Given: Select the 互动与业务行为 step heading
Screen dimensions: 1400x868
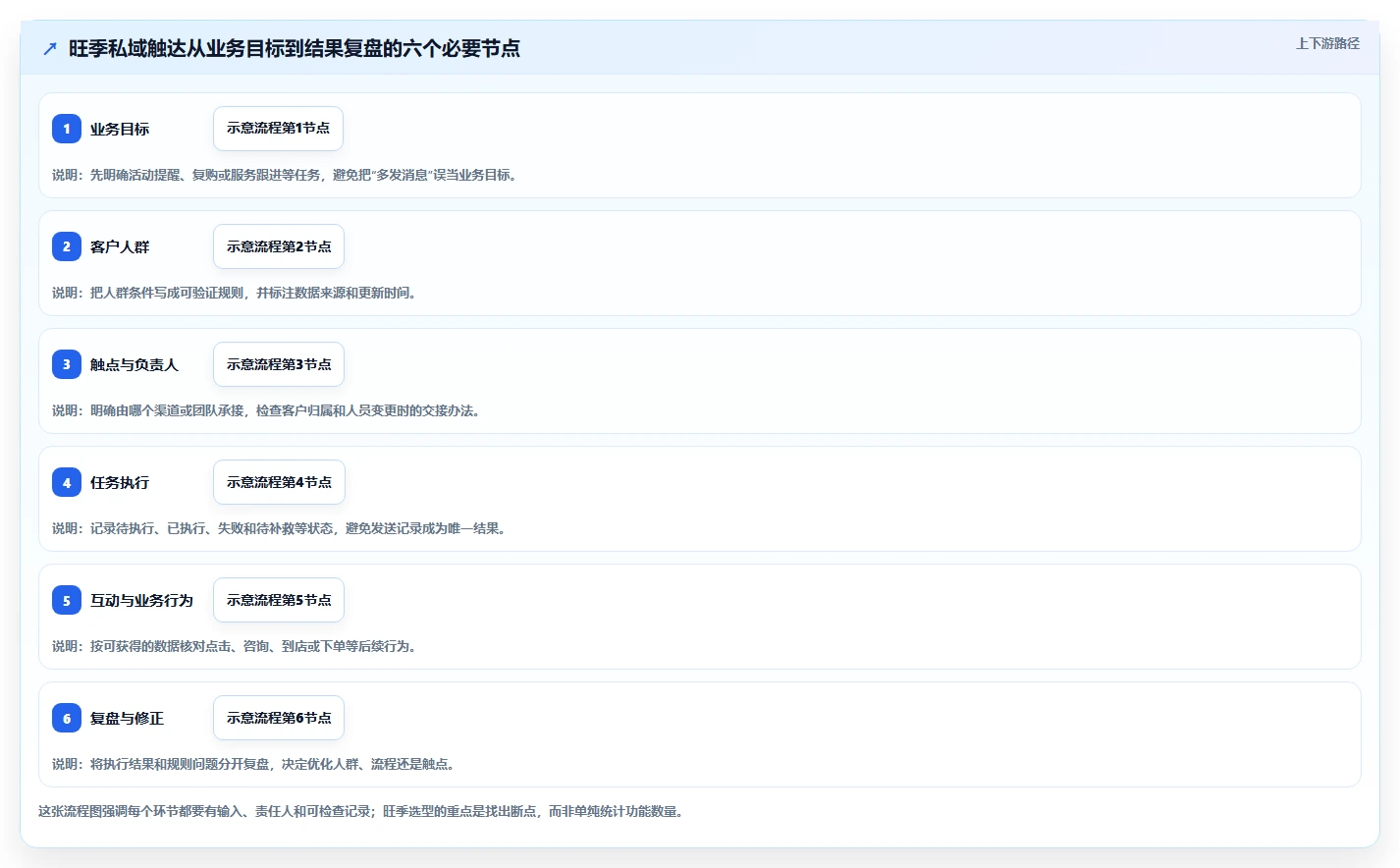Looking at the screenshot, I should [x=141, y=600].
